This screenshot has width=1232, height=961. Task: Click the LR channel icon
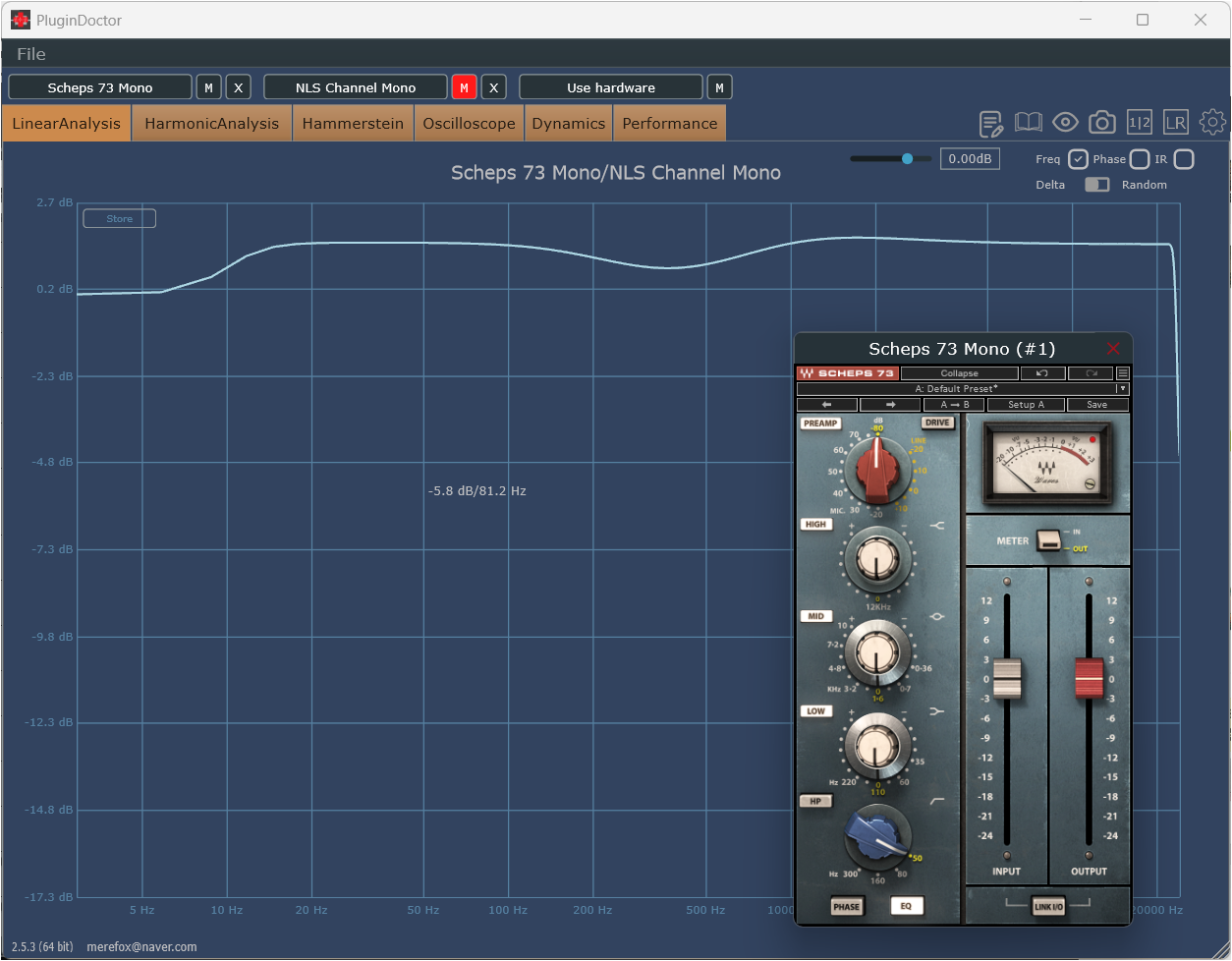click(x=1175, y=122)
